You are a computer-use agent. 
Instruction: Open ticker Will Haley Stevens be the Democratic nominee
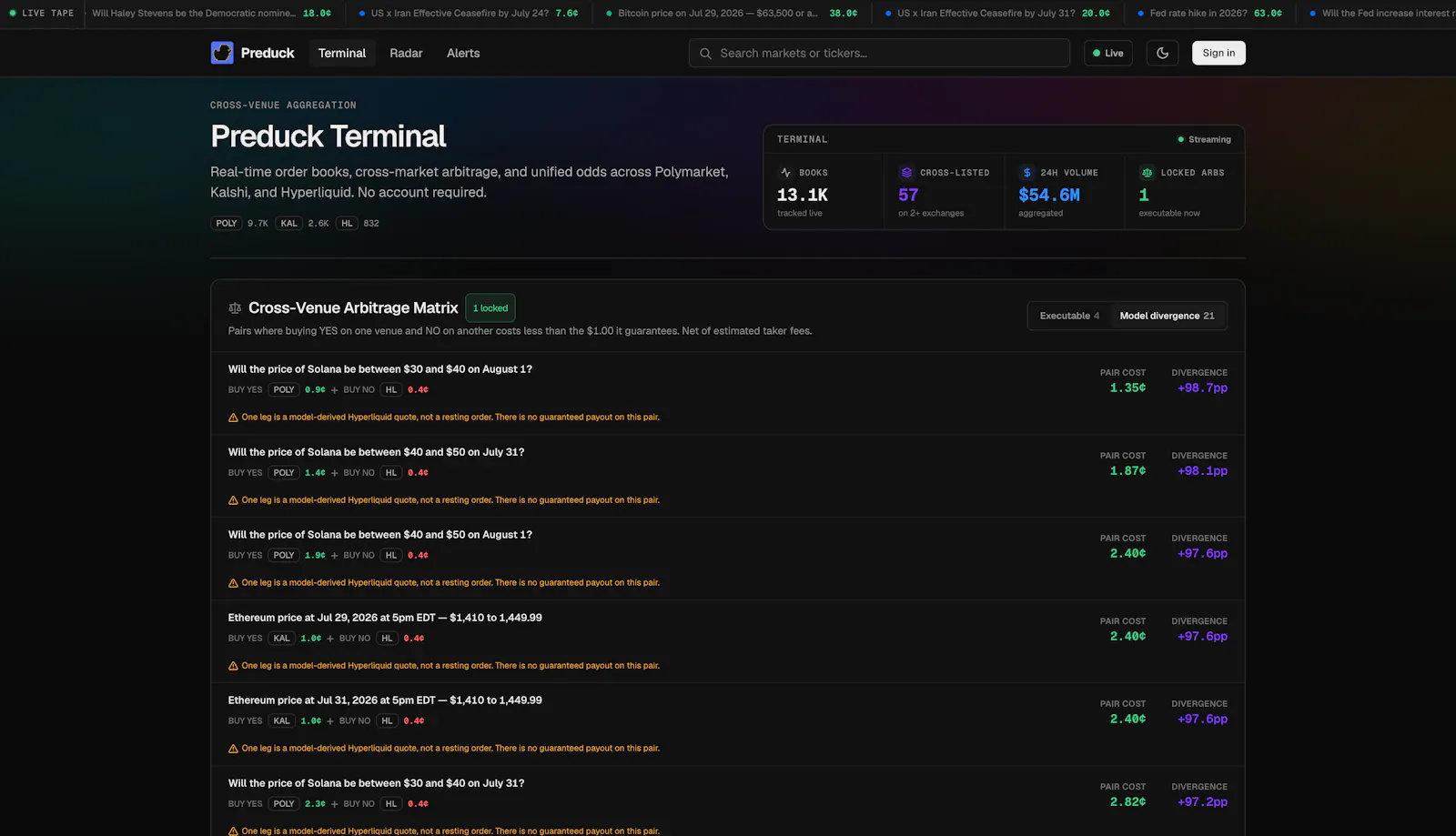211,14
